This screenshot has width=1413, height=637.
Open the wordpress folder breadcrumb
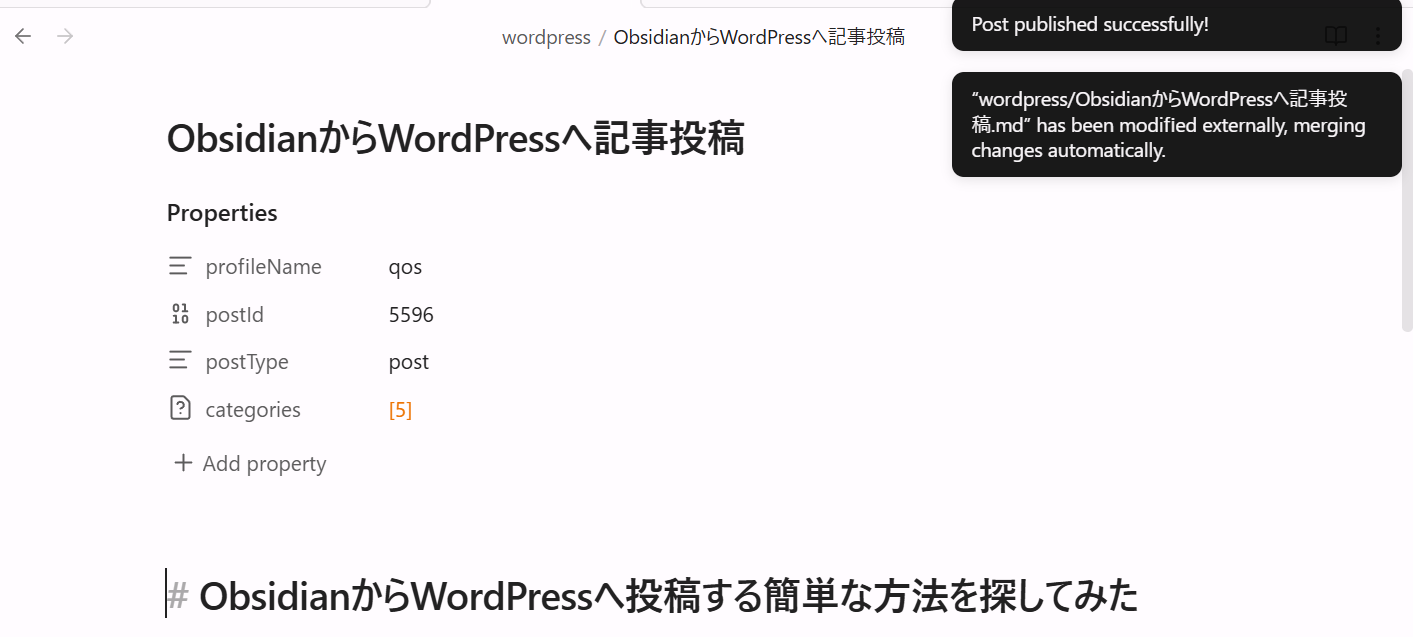click(x=546, y=37)
